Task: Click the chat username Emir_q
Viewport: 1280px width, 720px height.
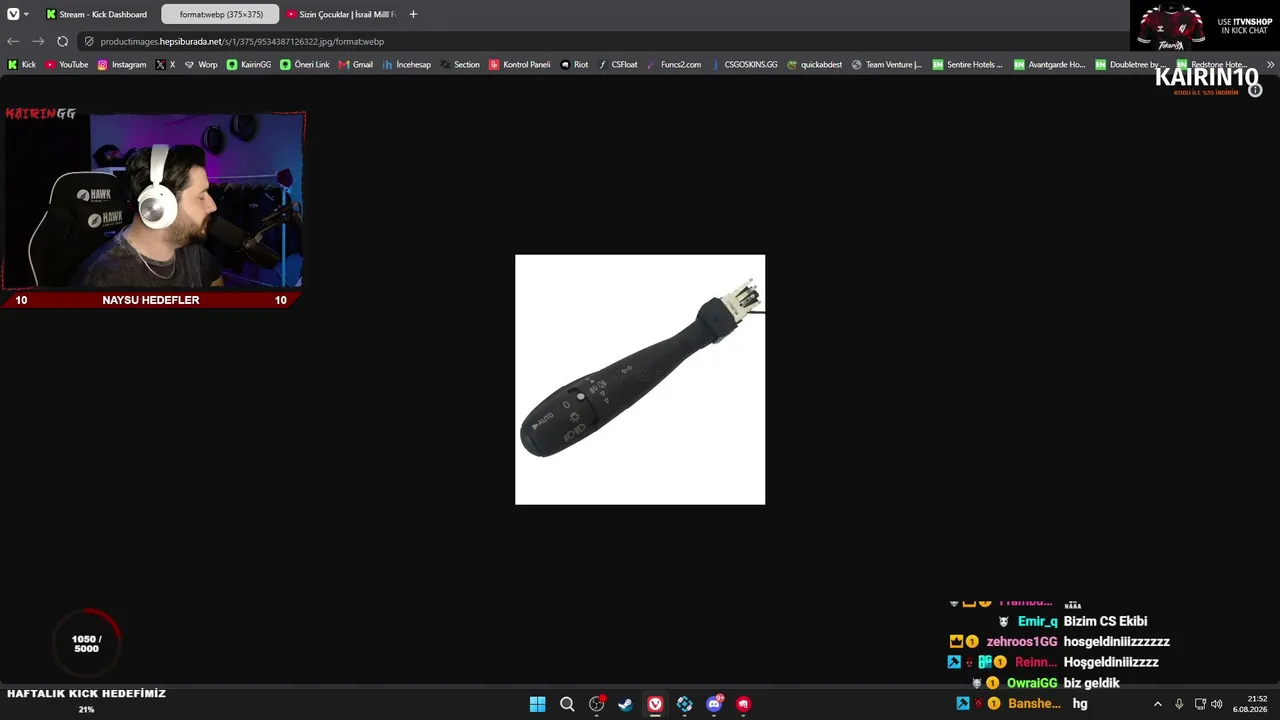Action: [1037, 621]
